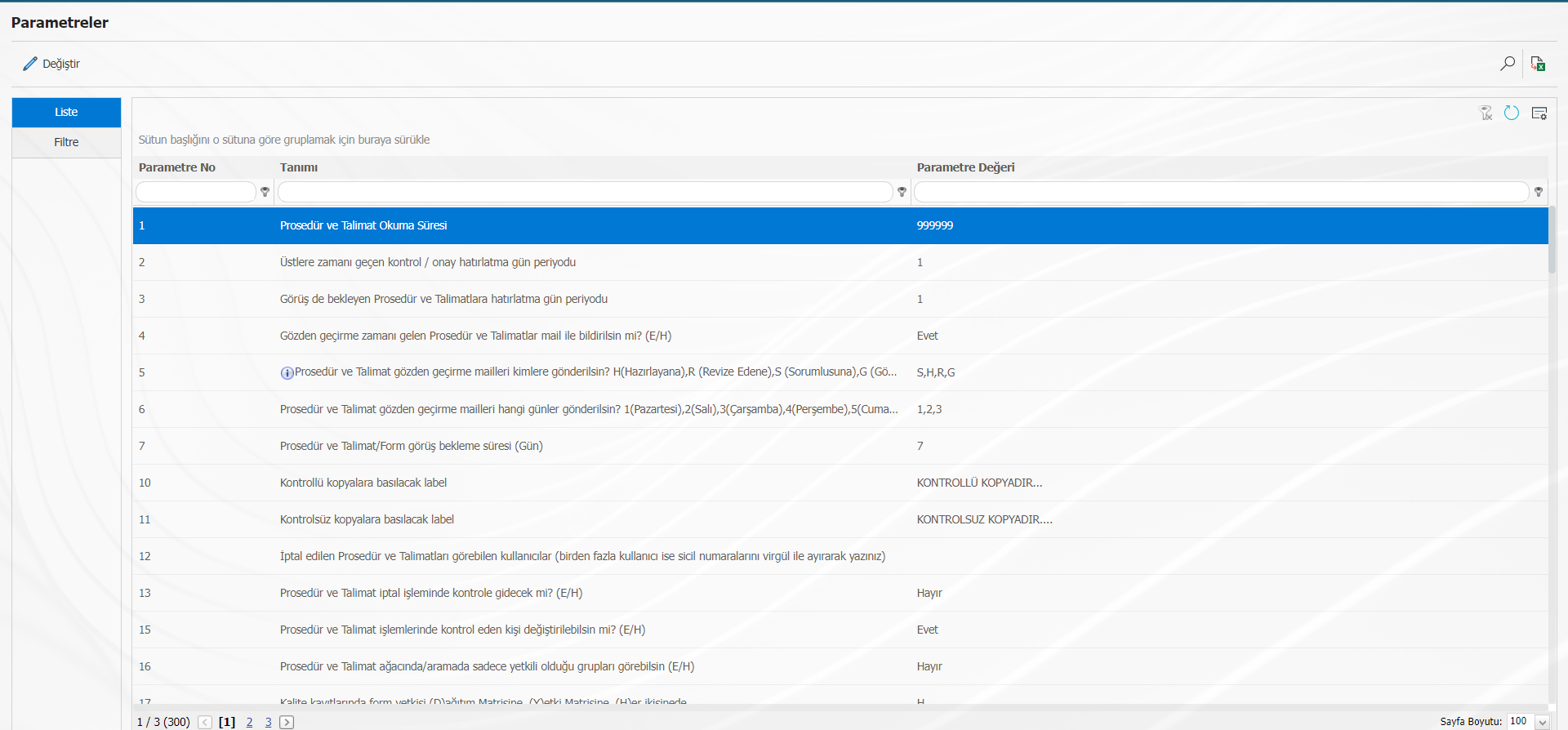This screenshot has width=1568, height=730.
Task: Go to the previous page arrow
Action: (x=205, y=722)
